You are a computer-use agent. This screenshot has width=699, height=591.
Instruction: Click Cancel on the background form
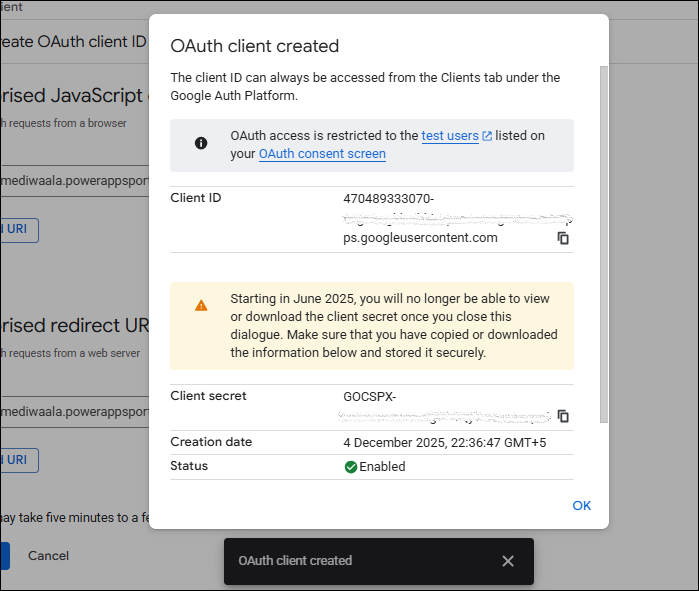(48, 556)
